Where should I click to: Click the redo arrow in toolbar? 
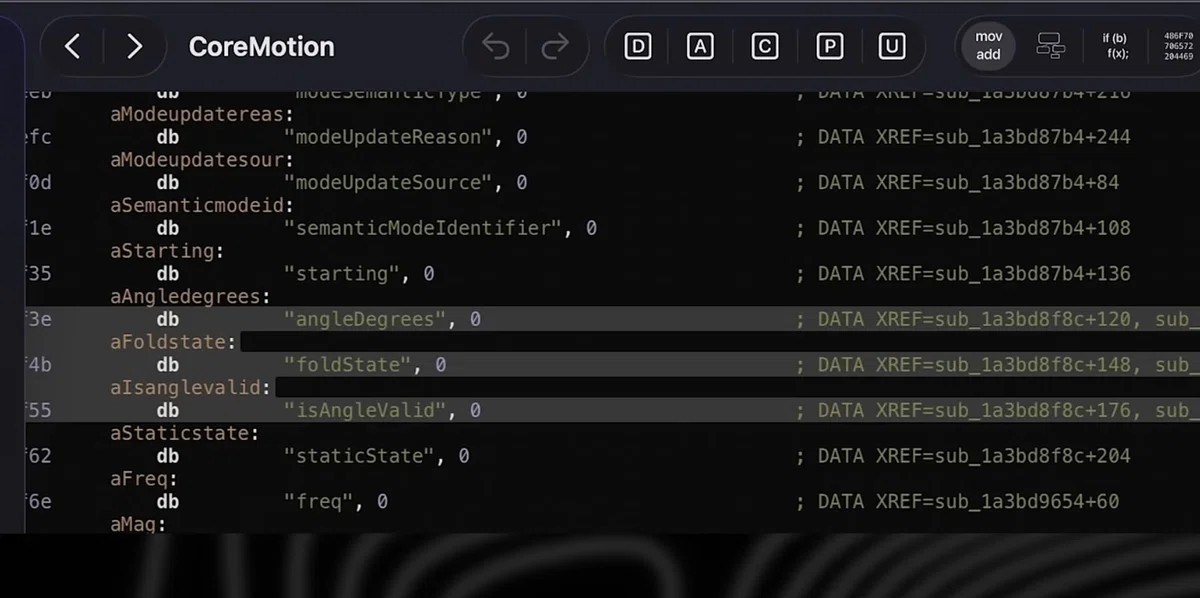(555, 46)
